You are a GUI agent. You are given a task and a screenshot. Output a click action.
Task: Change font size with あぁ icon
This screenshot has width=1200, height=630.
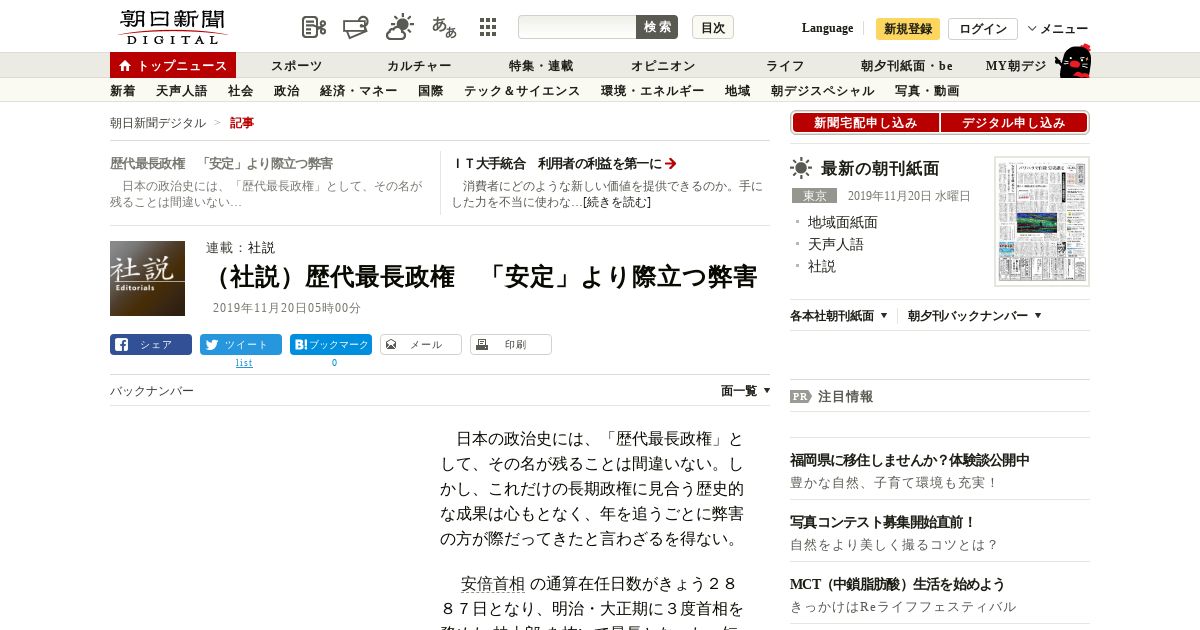click(444, 27)
